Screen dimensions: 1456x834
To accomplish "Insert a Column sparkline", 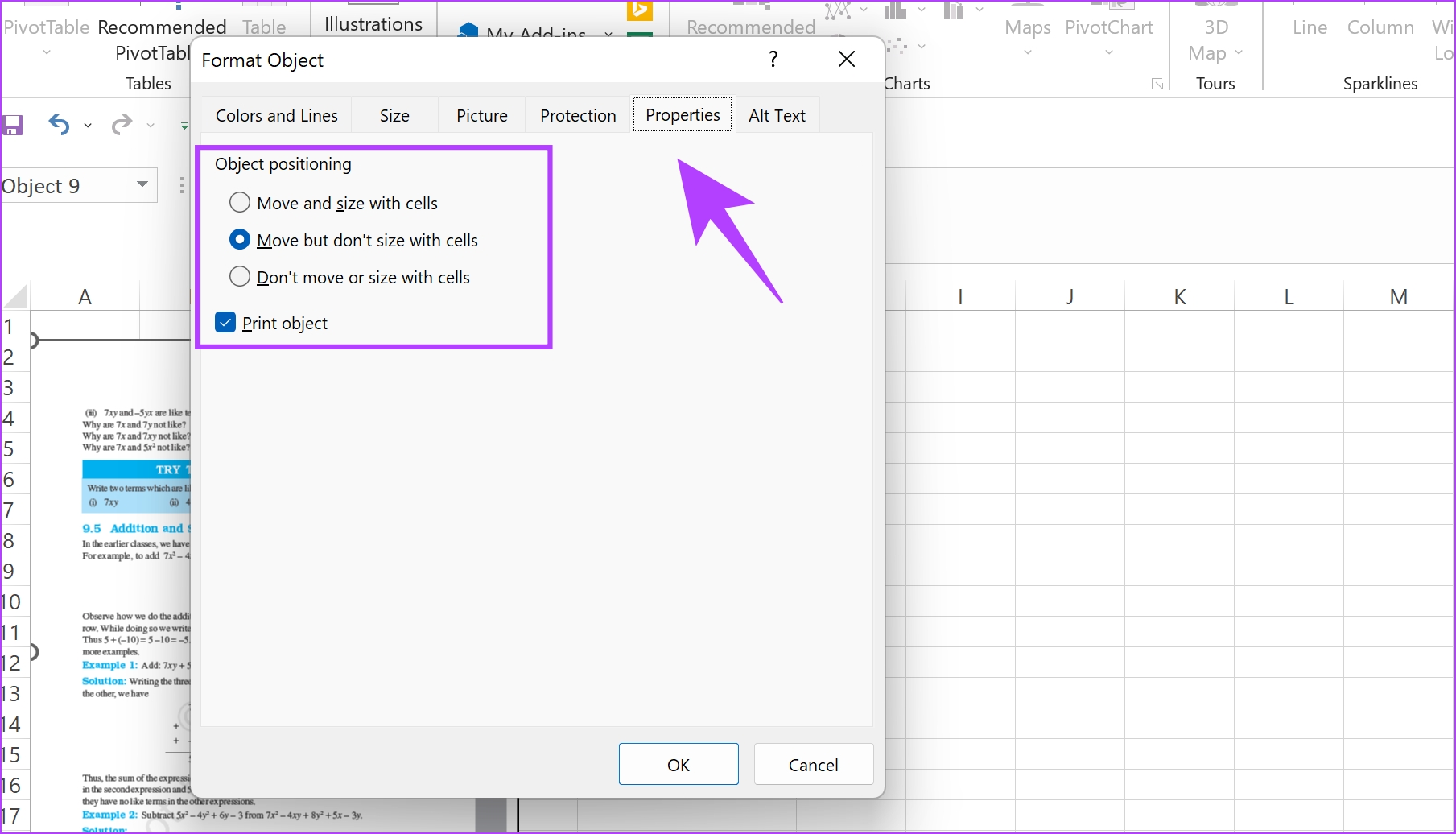I will (1380, 27).
